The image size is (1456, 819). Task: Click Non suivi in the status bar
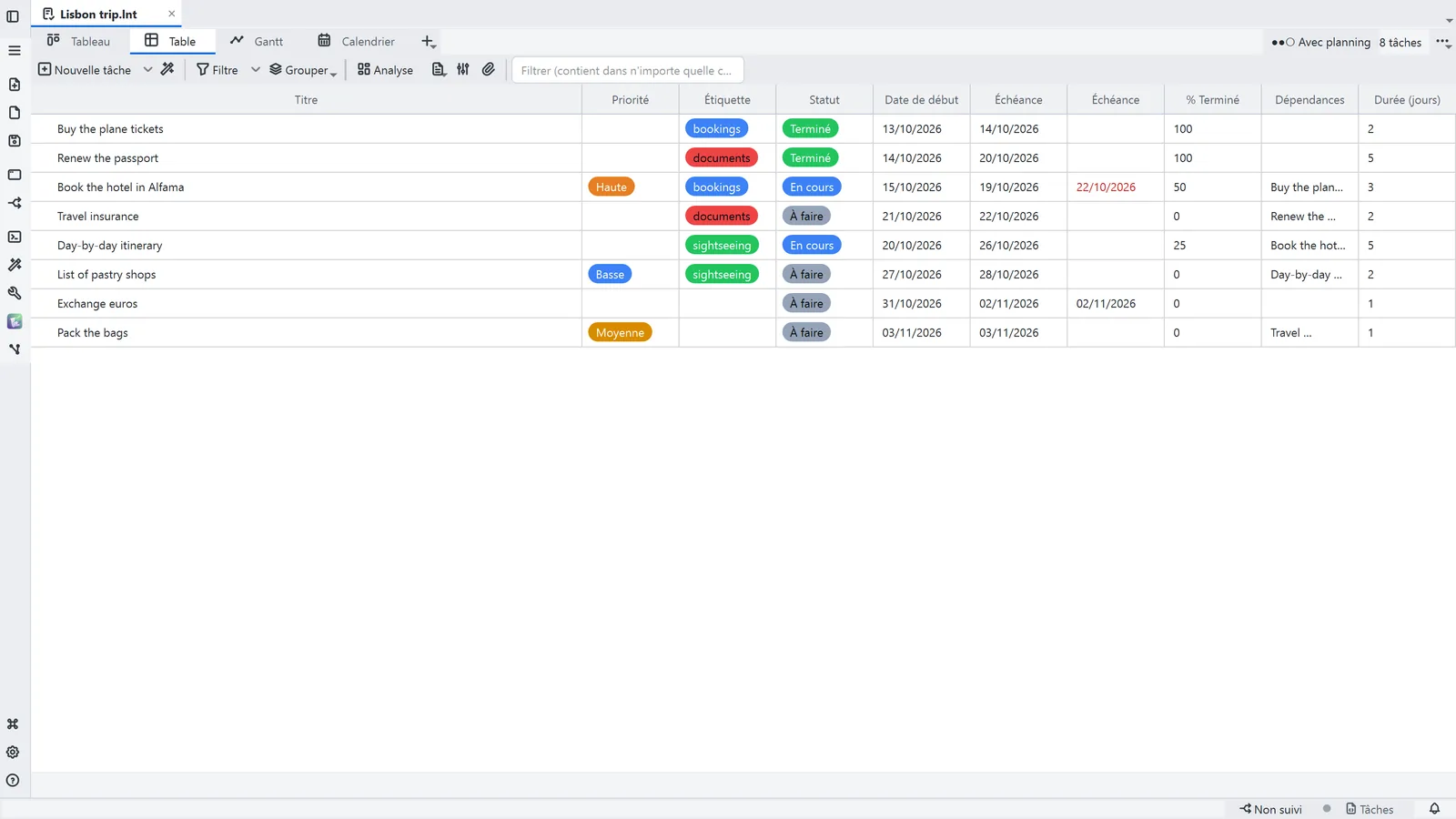click(1270, 809)
